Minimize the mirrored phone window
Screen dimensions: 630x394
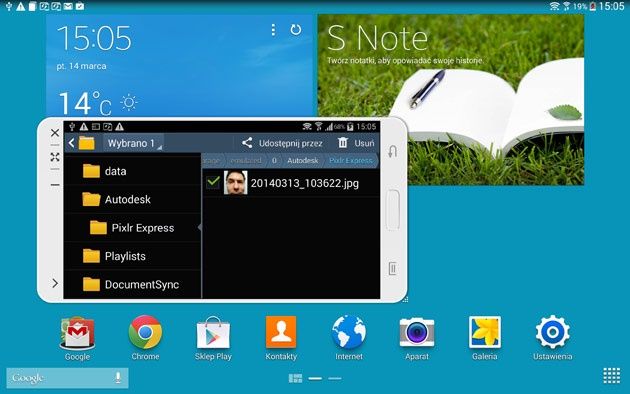[55, 185]
